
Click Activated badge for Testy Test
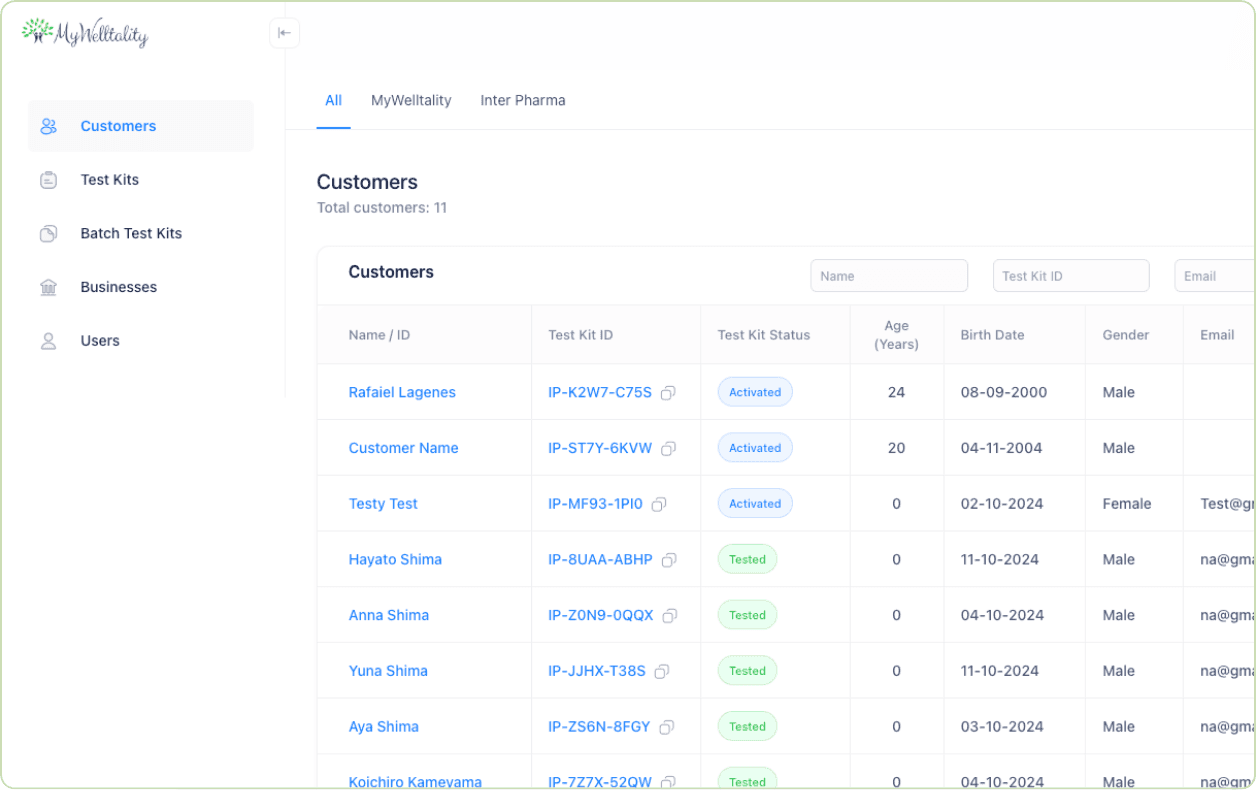tap(755, 504)
